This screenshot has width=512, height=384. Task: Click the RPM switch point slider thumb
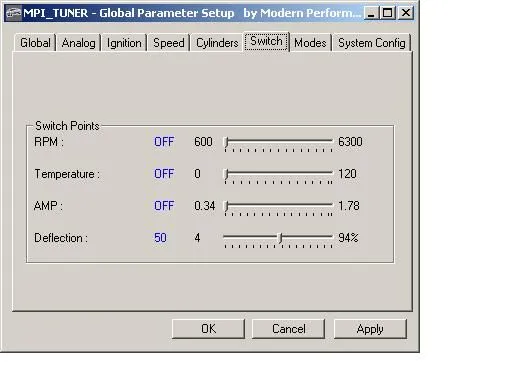pos(226,142)
